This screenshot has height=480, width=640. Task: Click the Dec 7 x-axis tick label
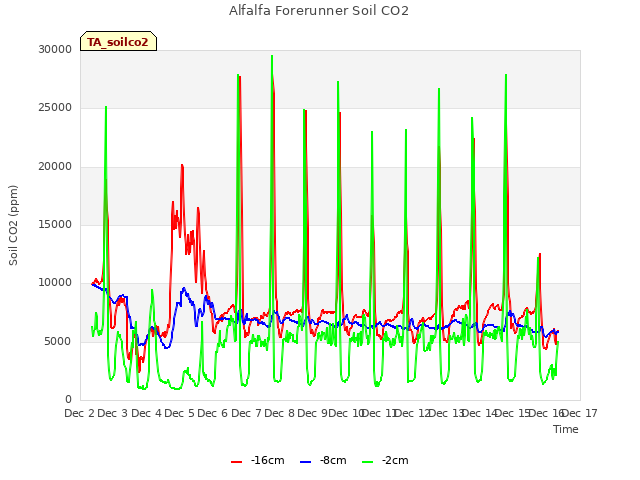pos(246,413)
